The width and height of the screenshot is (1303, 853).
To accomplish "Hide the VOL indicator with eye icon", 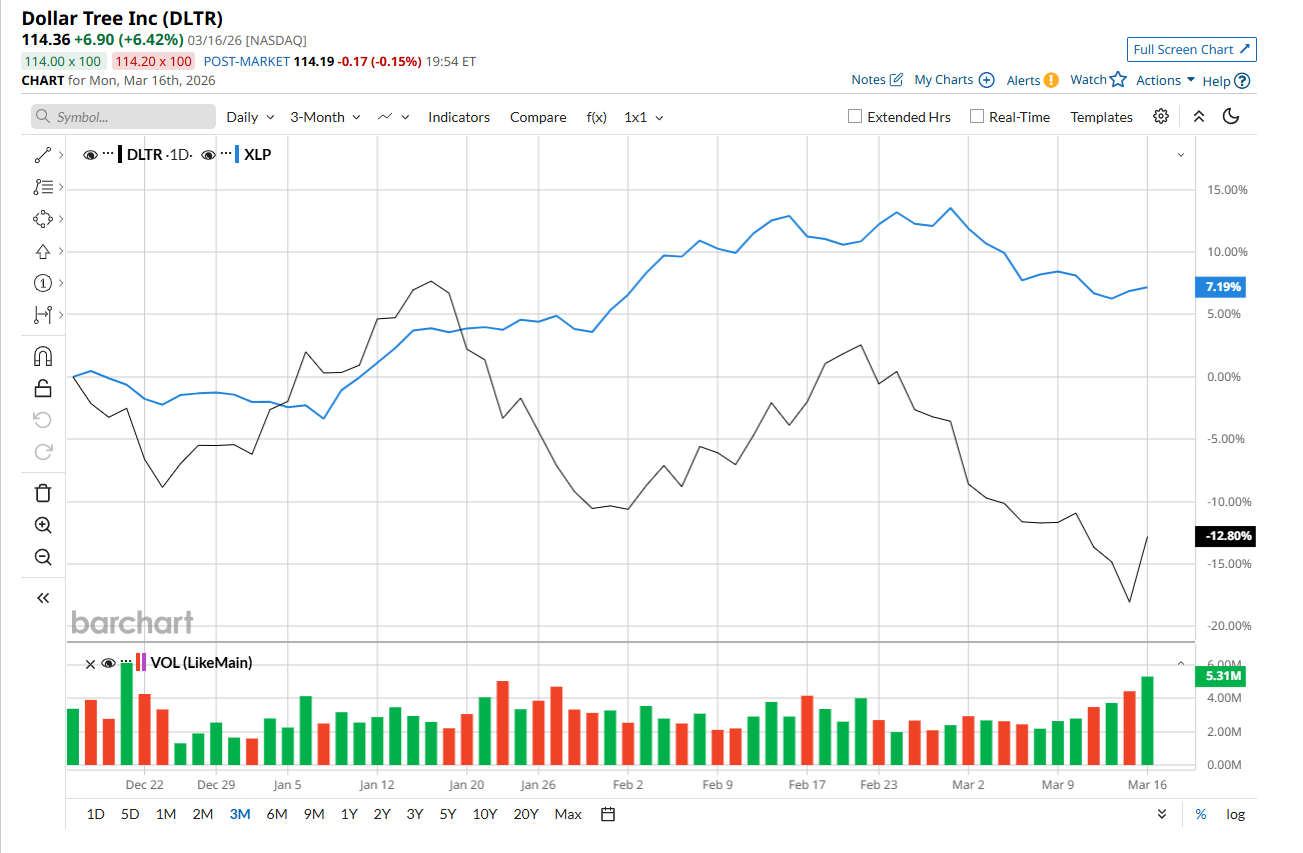I will pos(109,663).
